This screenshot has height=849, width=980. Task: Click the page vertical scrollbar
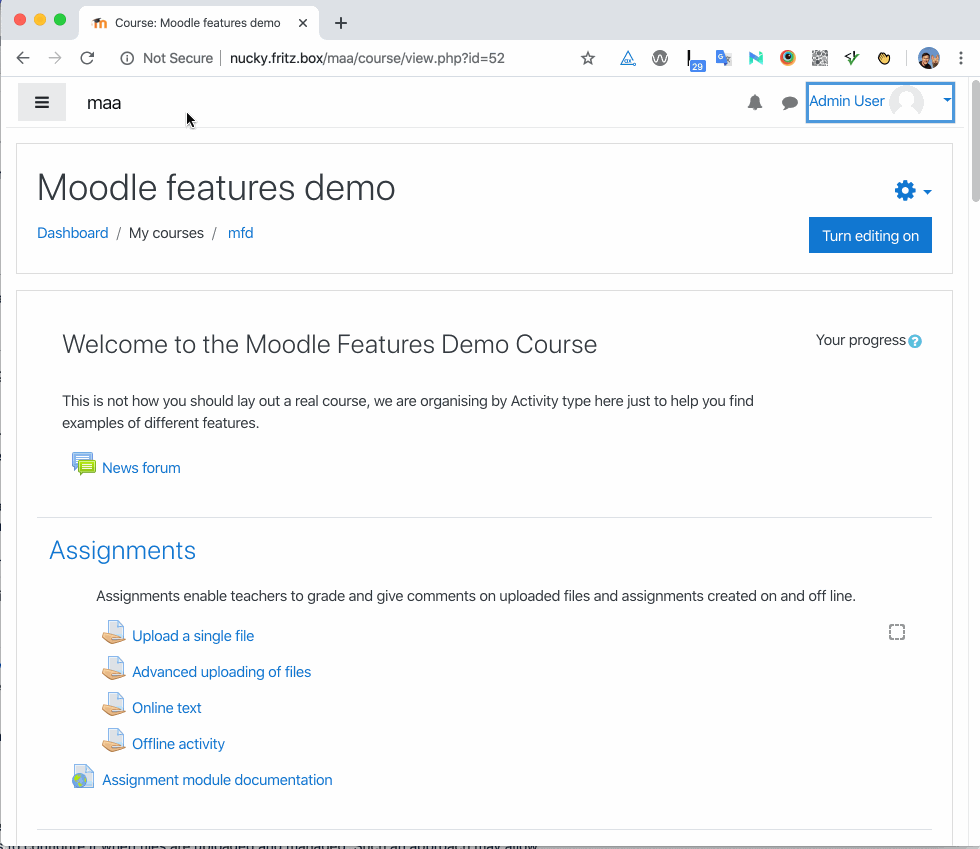tap(975, 141)
